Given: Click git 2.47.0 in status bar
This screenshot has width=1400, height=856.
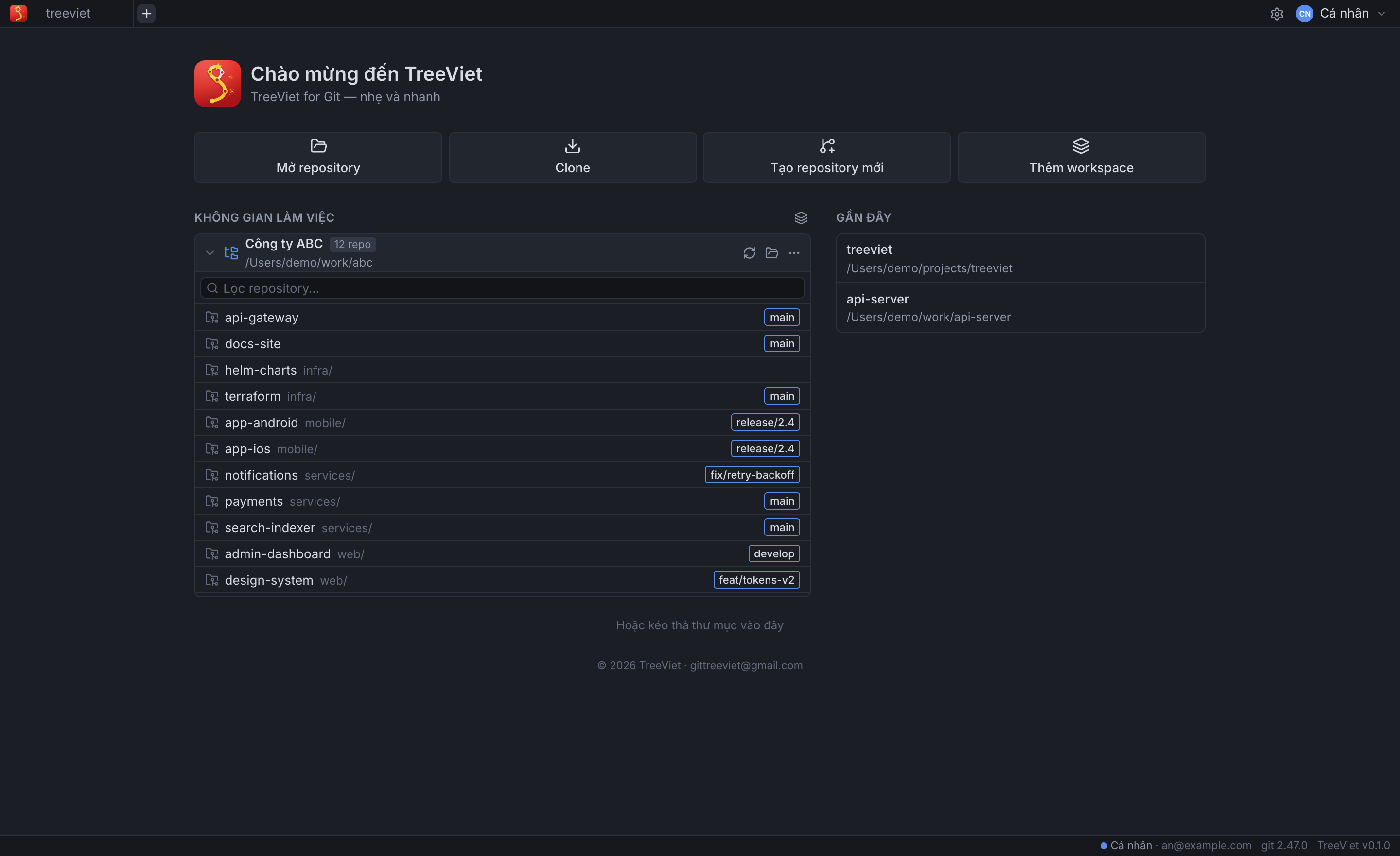Looking at the screenshot, I should [1284, 845].
